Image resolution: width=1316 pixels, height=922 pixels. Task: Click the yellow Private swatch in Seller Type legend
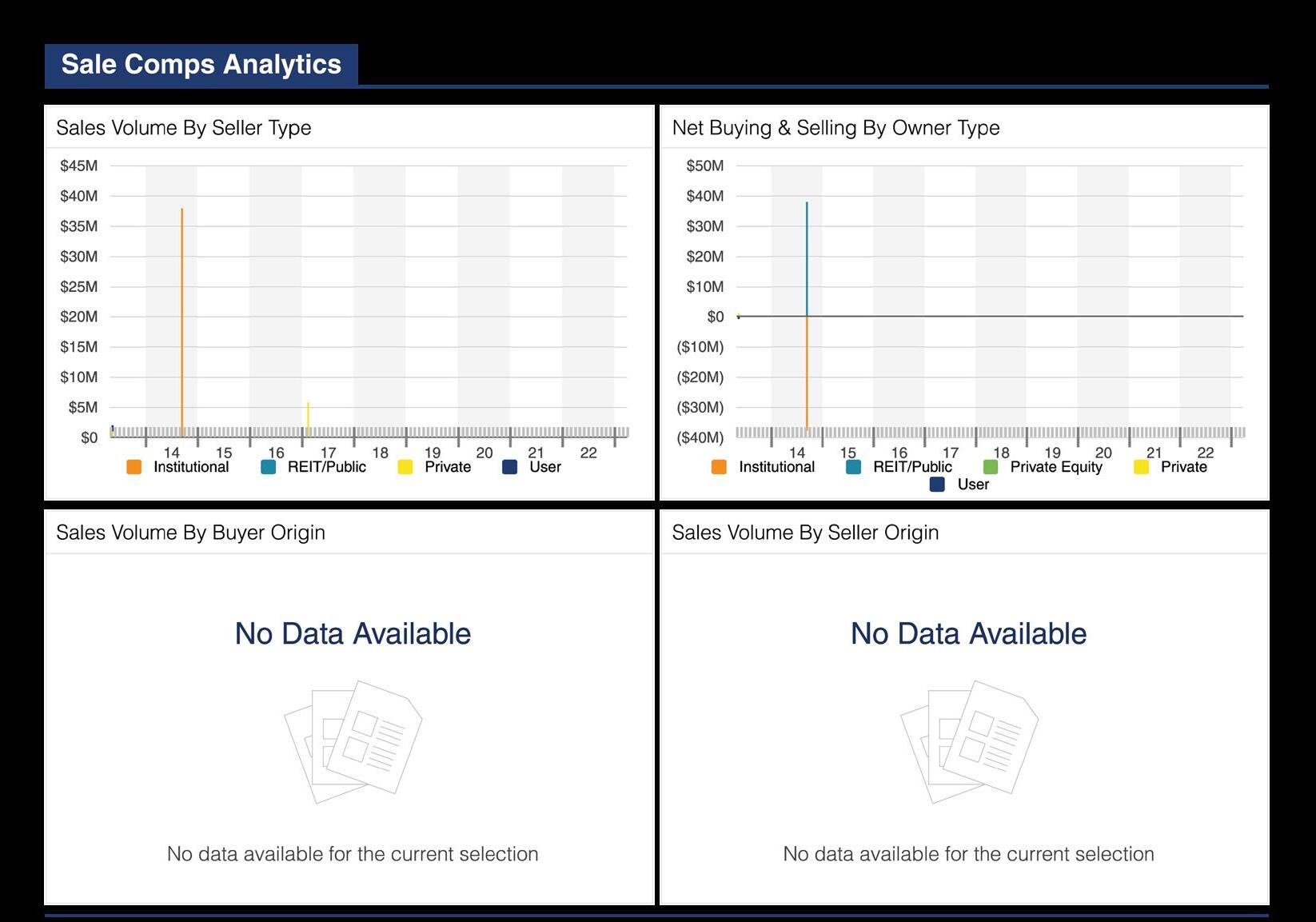(x=405, y=467)
